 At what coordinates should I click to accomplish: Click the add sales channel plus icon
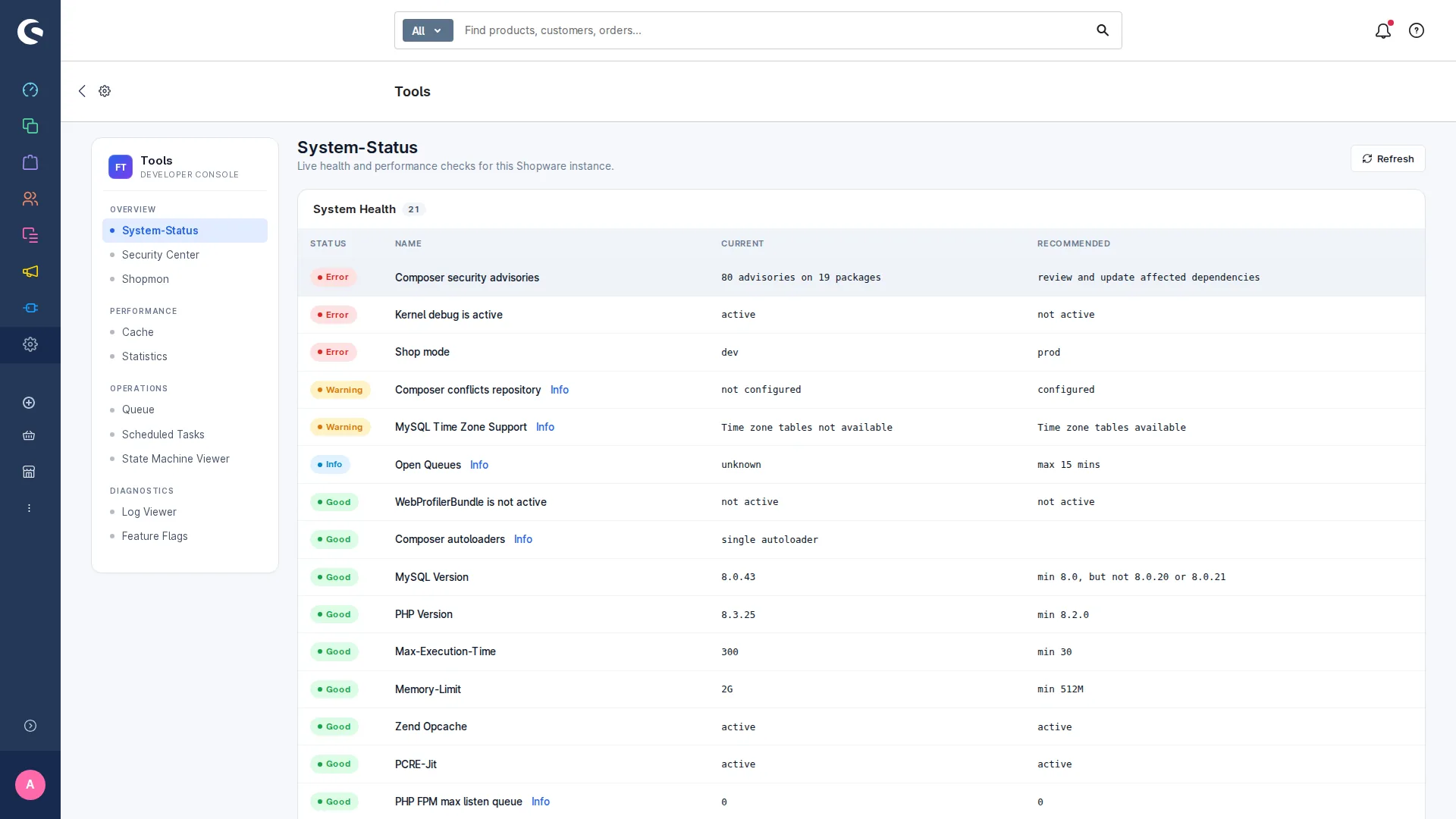(29, 403)
